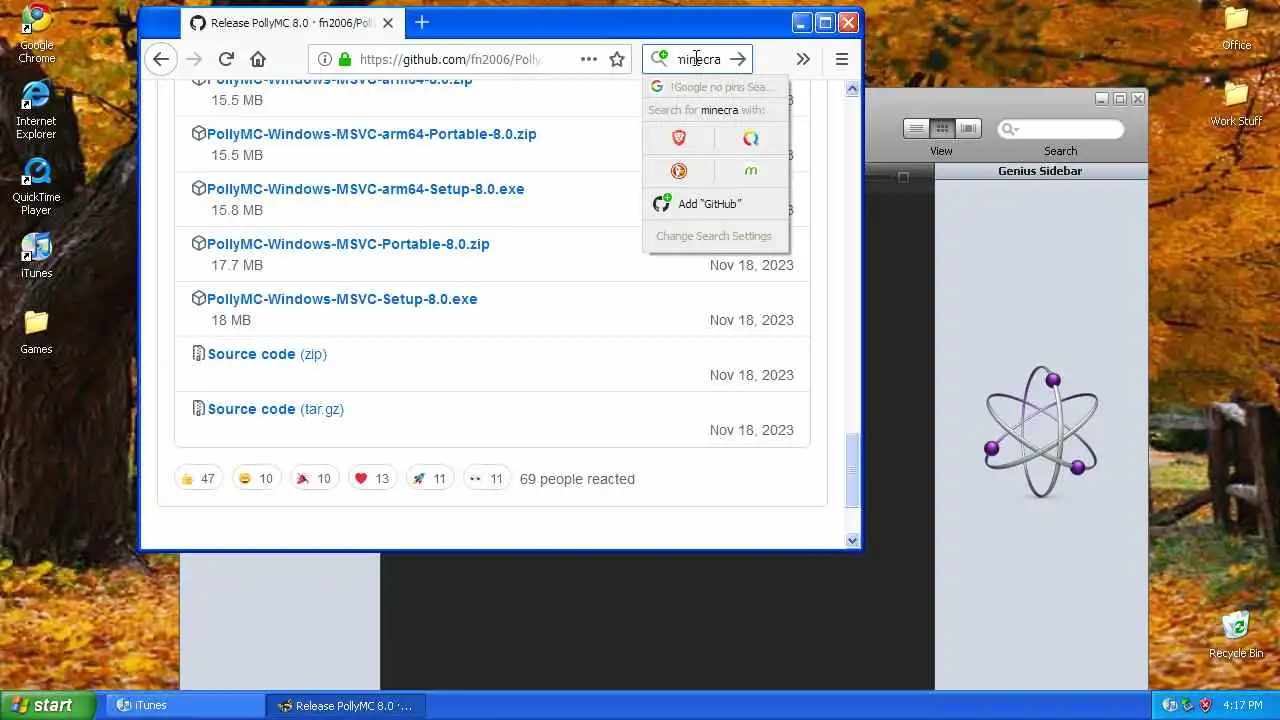Image resolution: width=1280 pixels, height=720 pixels.
Task: Bookmark this page with the star
Action: click(617, 59)
